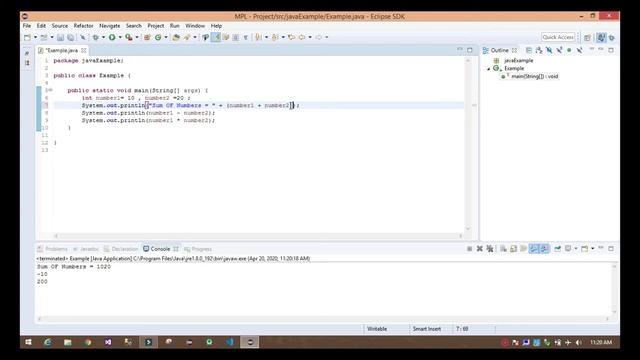Click the Last Edit Location icon
Screen dimensions: 640x360
coord(291,37)
